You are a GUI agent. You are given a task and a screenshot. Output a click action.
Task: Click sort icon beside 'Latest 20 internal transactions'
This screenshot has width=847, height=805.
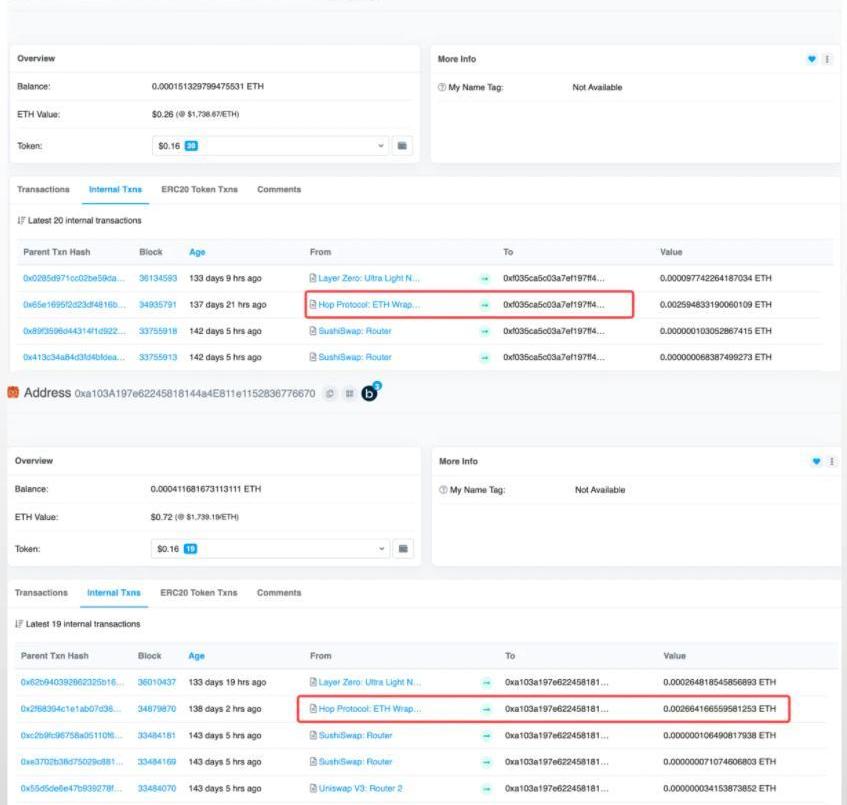pyautogui.click(x=20, y=220)
